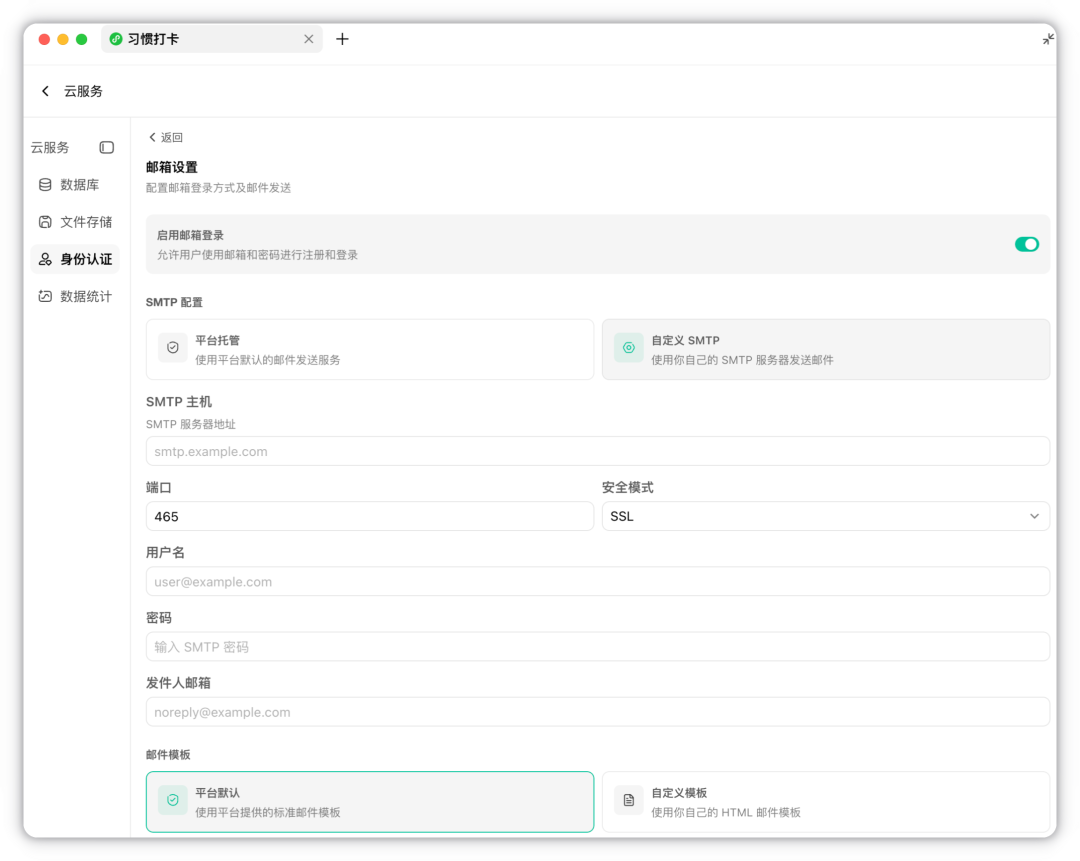Close the 习惯打卡 tab
Viewport: 1080px width, 861px height.
[309, 39]
